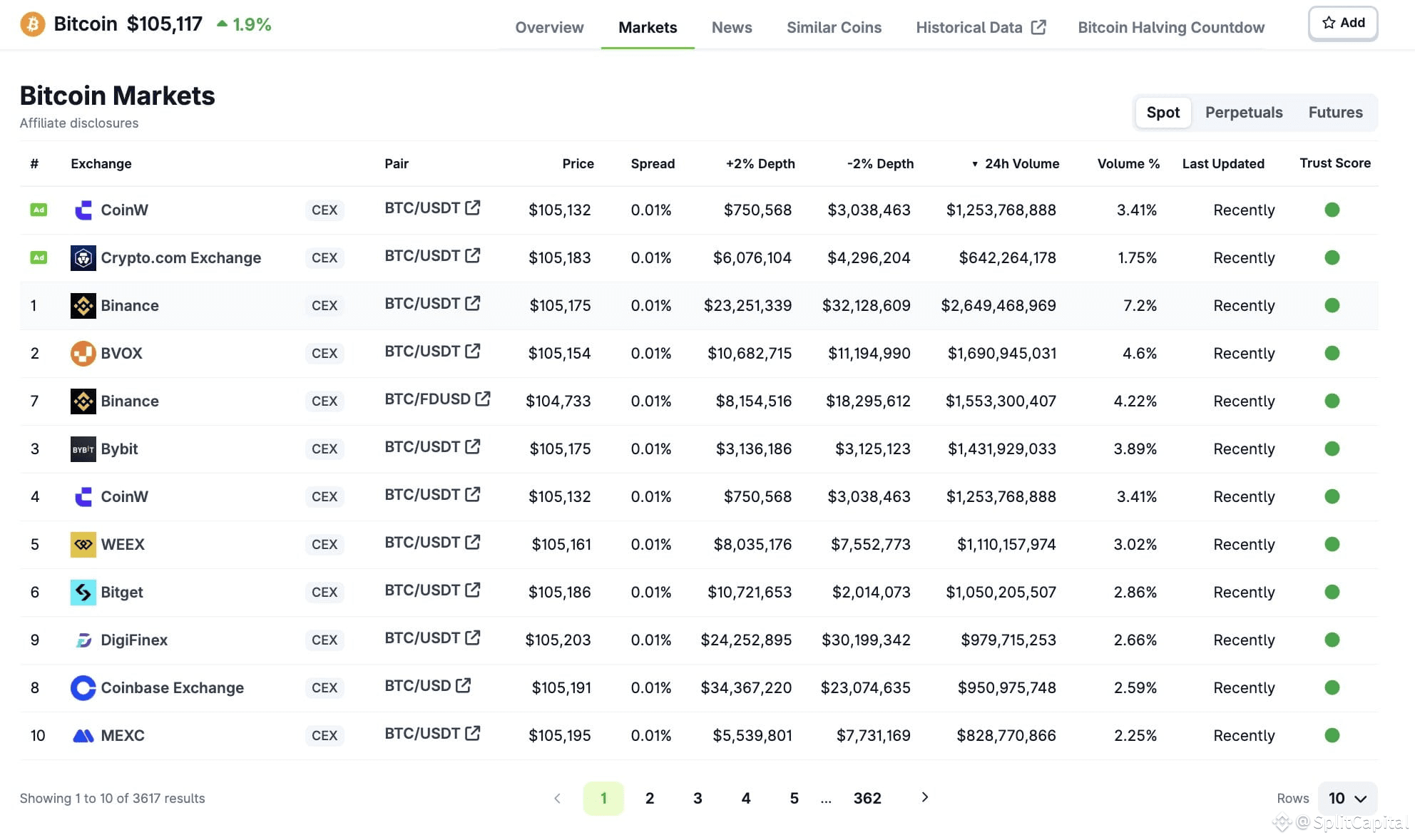Viewport: 1415px width, 840px height.
Task: Go to page 5 of results
Action: click(x=794, y=798)
